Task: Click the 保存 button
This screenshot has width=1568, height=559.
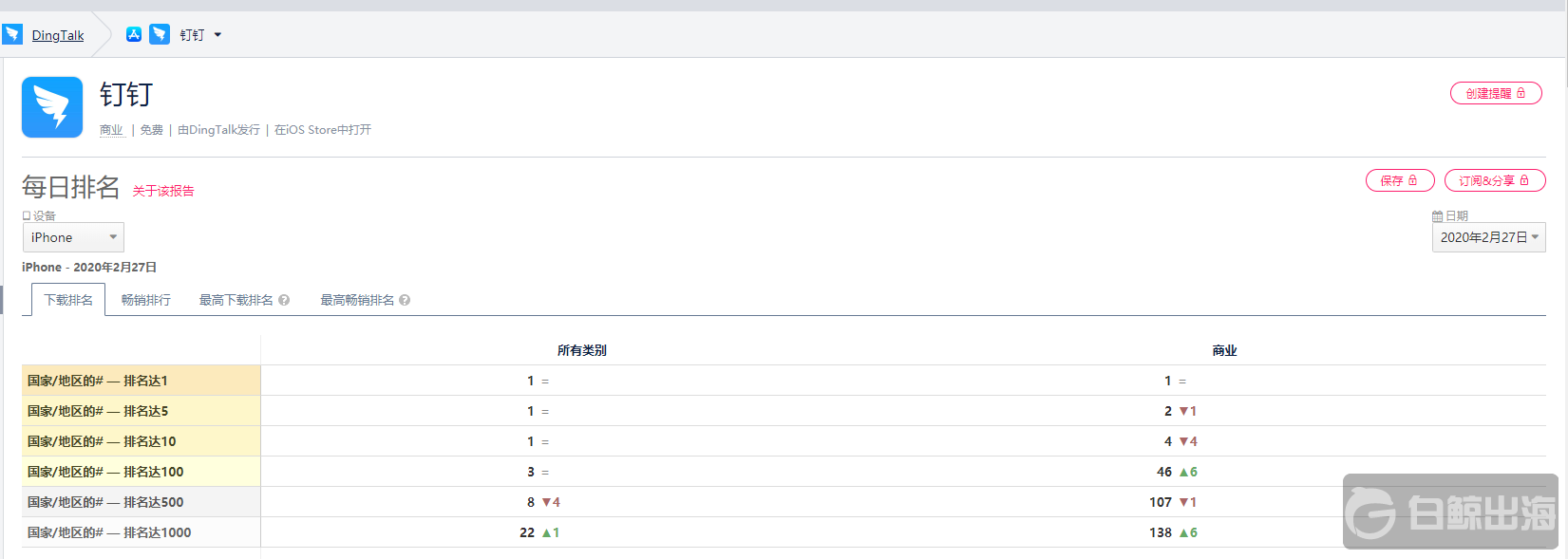Action: [1400, 180]
